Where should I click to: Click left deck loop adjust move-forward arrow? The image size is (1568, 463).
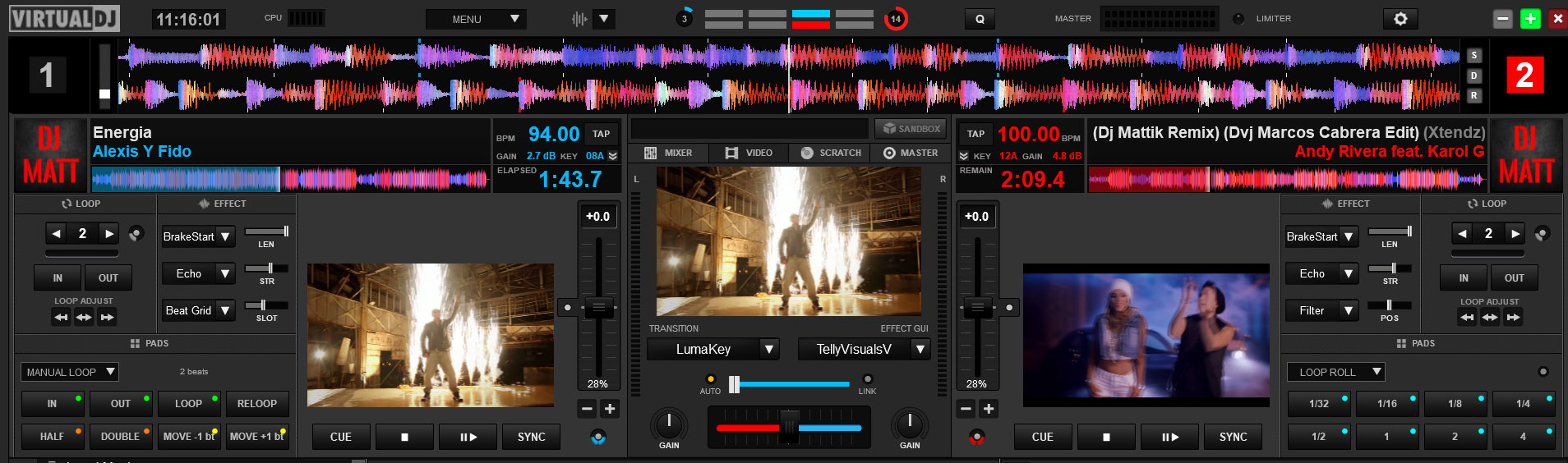point(107,317)
